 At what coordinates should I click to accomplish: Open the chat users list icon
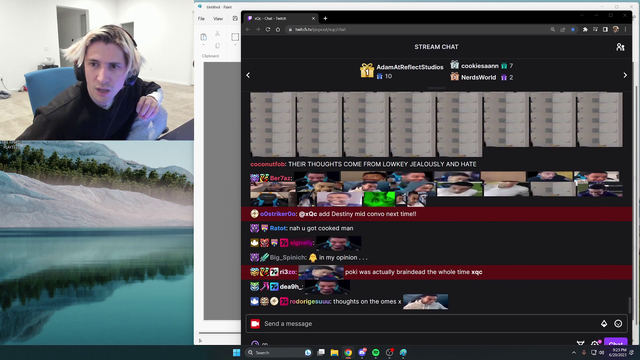[x=620, y=47]
